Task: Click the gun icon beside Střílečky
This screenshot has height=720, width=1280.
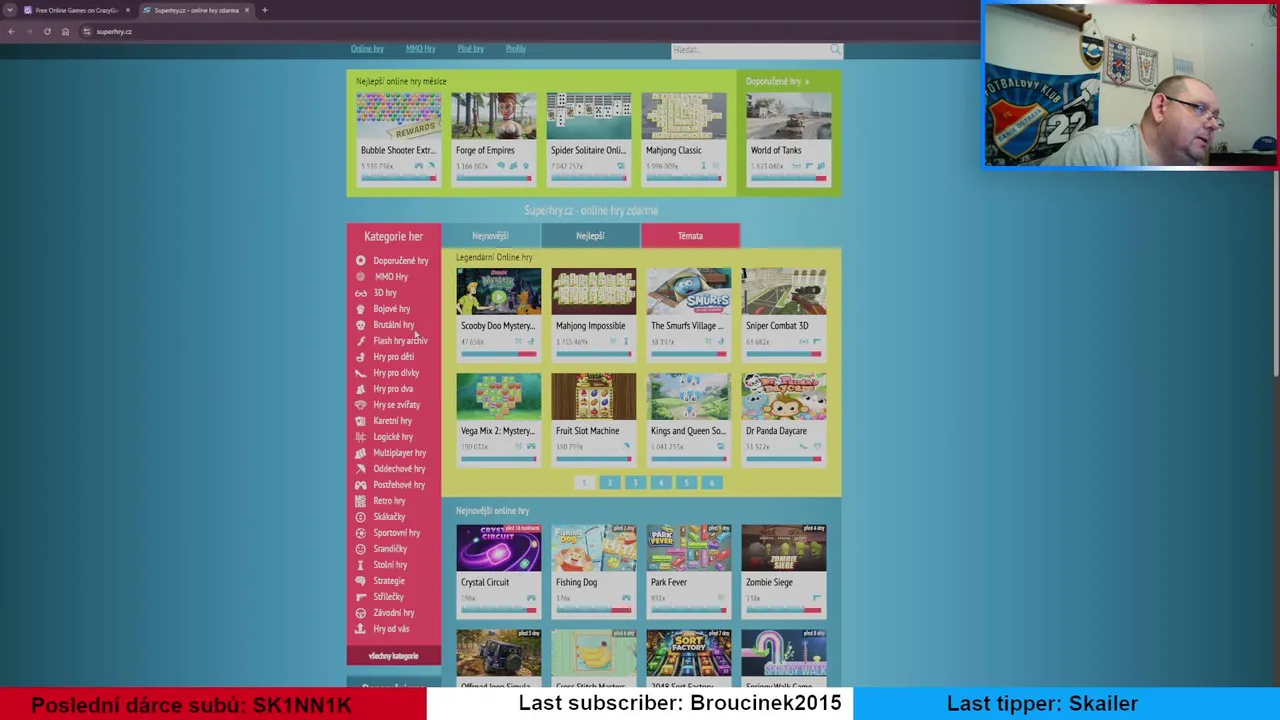Action: [x=361, y=597]
